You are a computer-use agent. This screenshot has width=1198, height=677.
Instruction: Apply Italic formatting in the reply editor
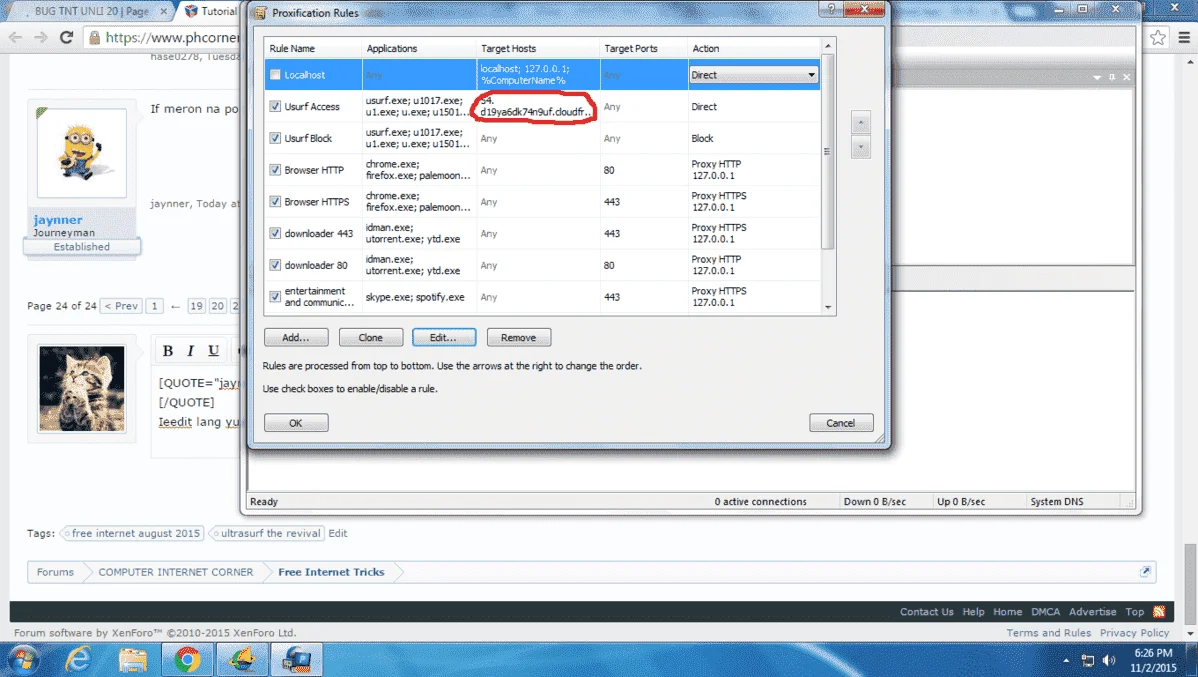[x=190, y=351]
